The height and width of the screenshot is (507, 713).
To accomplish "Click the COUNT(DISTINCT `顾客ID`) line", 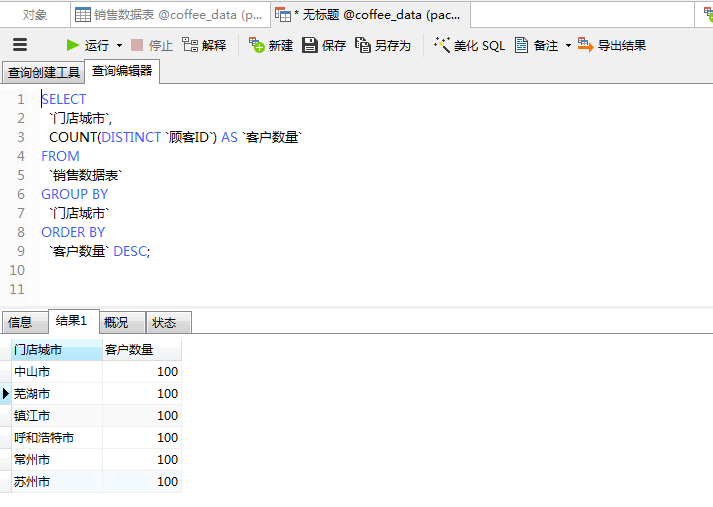I will click(176, 137).
